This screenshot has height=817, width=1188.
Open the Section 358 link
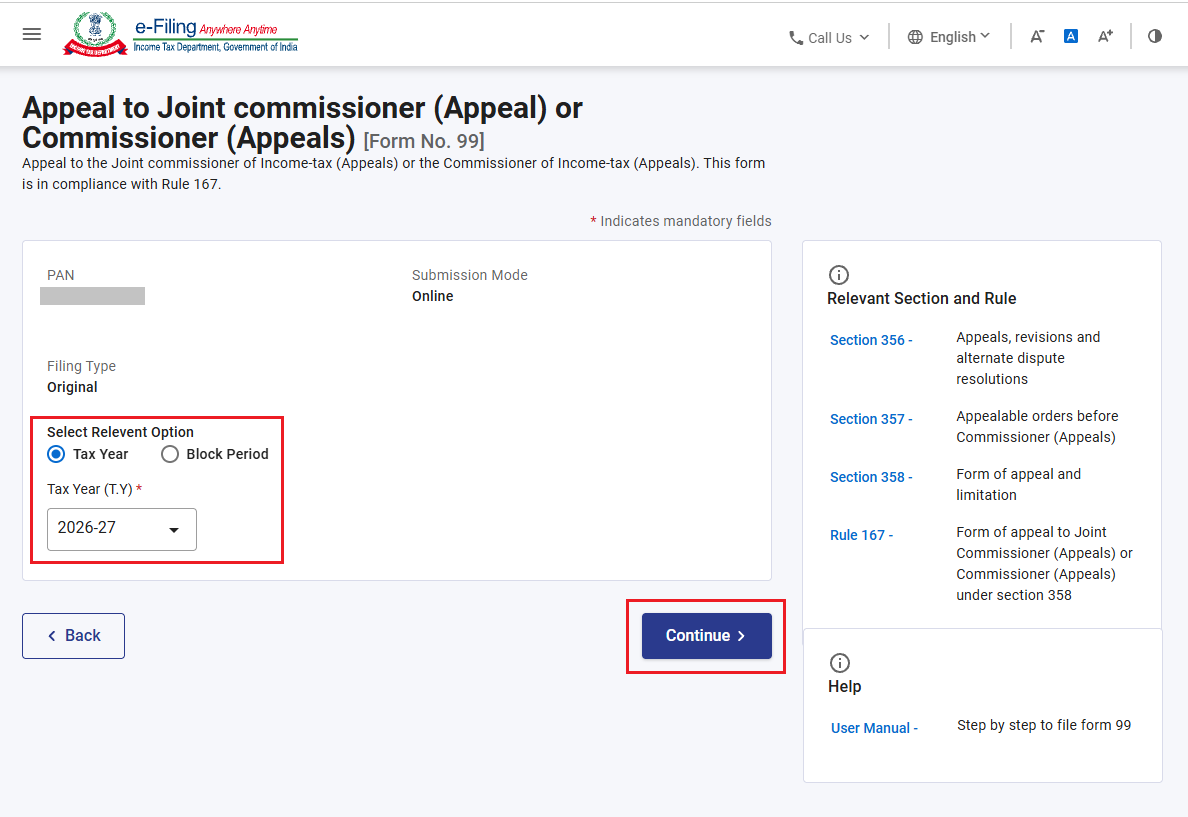(x=871, y=477)
